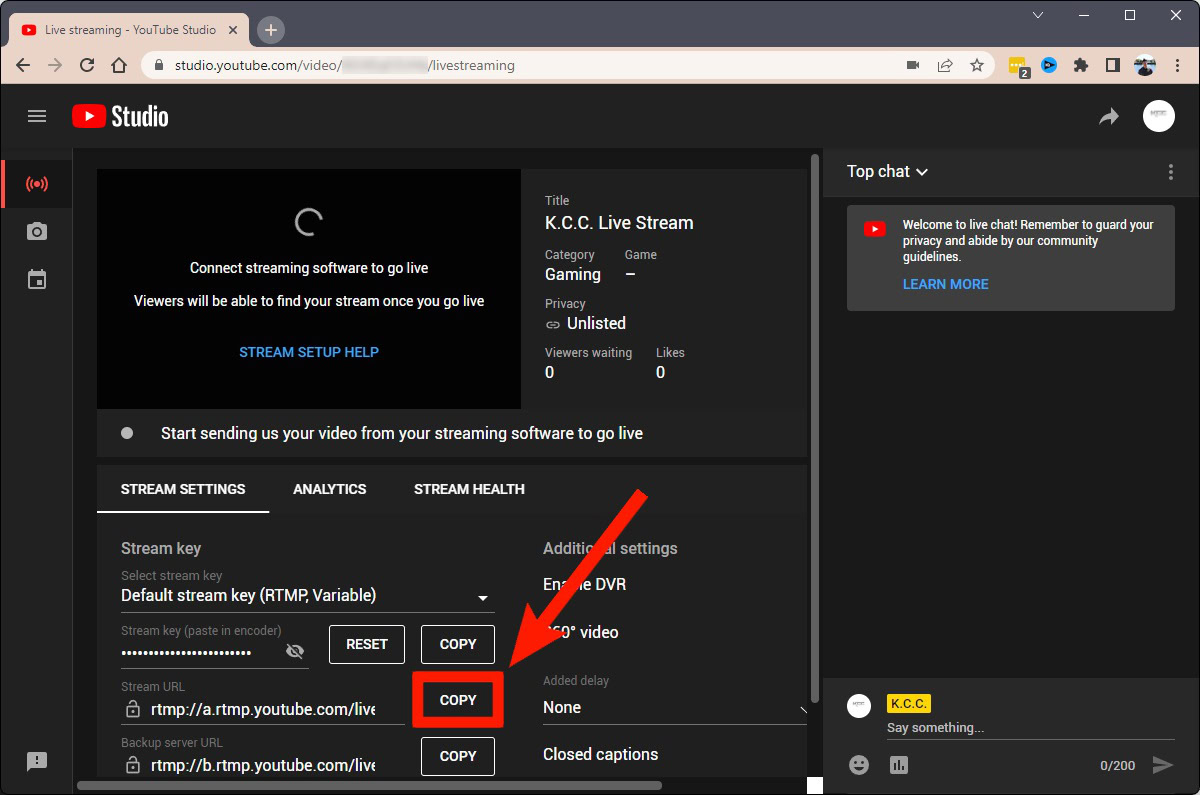Reveal the hidden stream key

(x=295, y=650)
